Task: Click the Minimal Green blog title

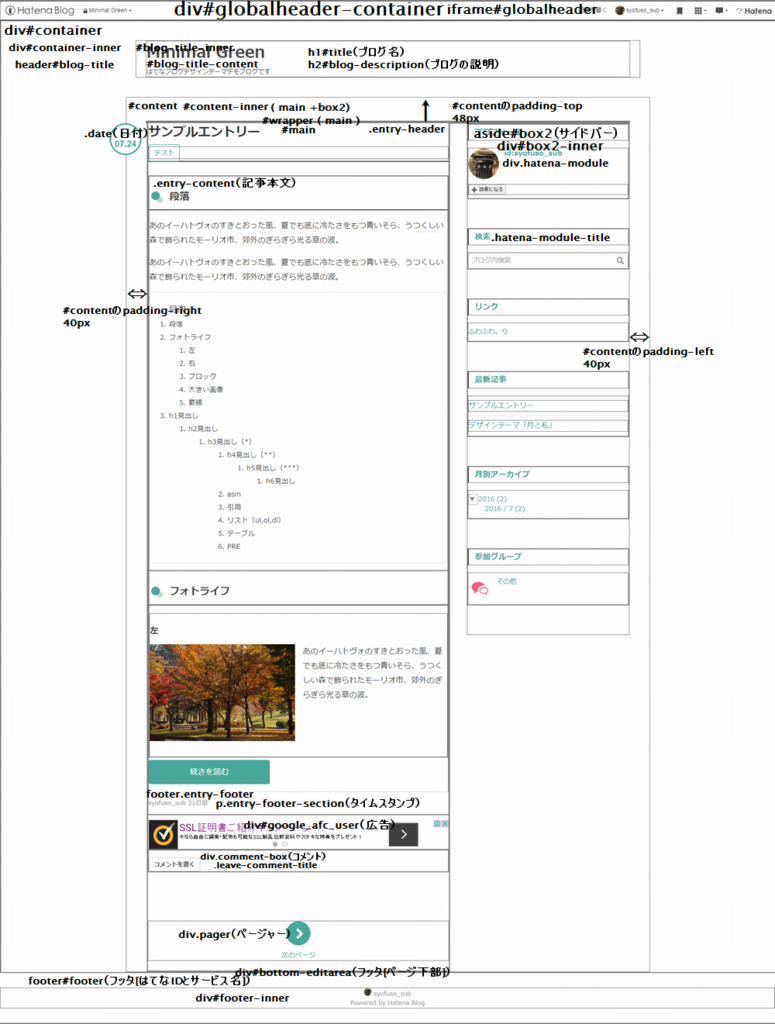Action: coord(206,52)
